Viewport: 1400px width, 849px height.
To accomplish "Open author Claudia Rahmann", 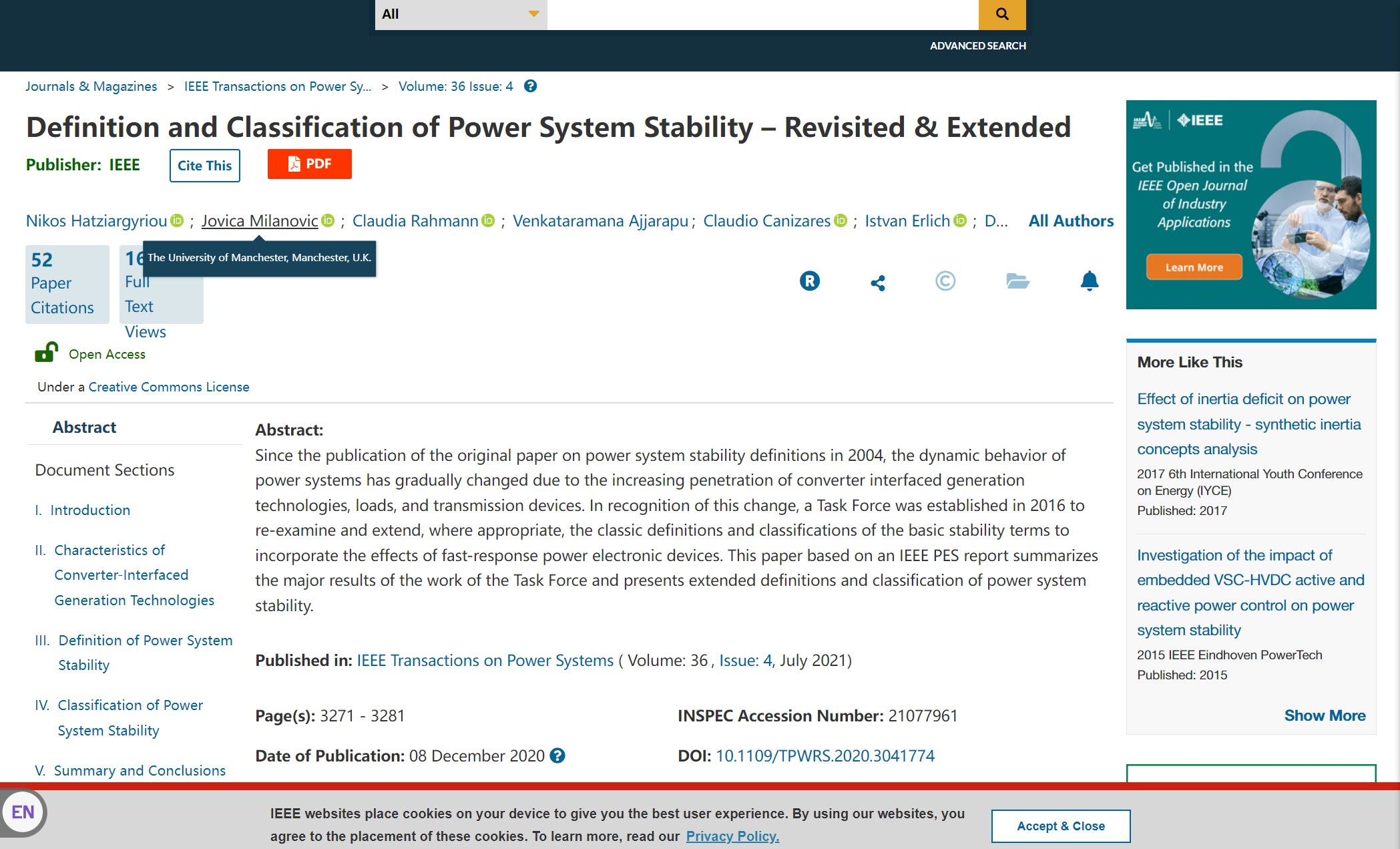I will pos(415,220).
